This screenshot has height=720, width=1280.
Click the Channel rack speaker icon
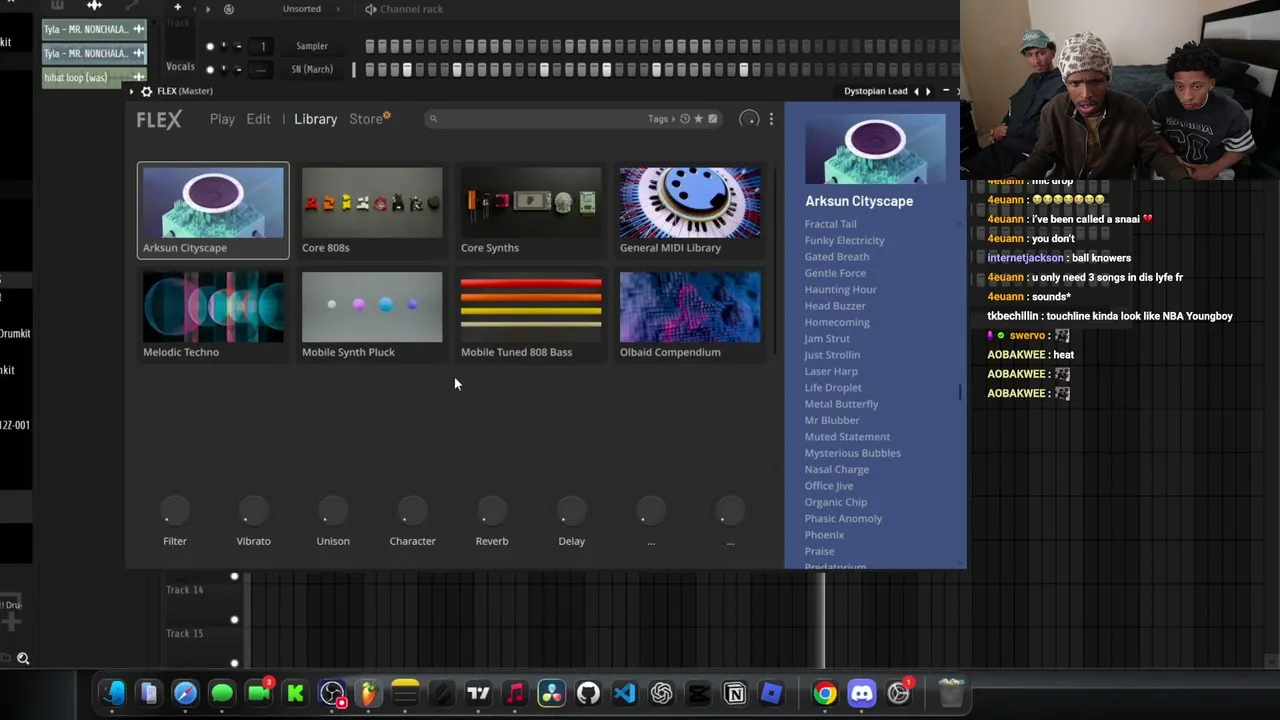[371, 9]
